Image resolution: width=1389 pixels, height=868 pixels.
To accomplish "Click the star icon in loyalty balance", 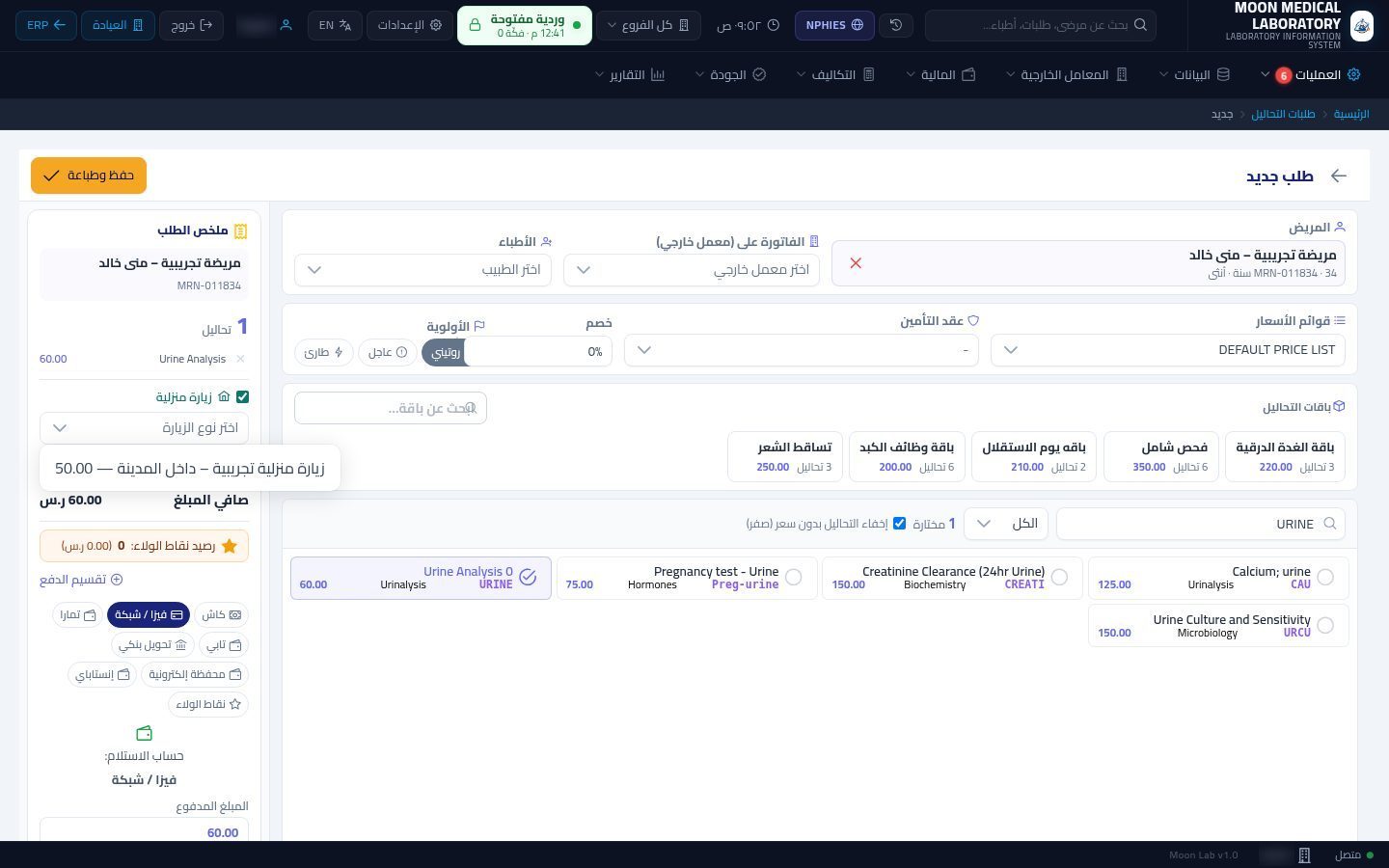I will tap(229, 546).
